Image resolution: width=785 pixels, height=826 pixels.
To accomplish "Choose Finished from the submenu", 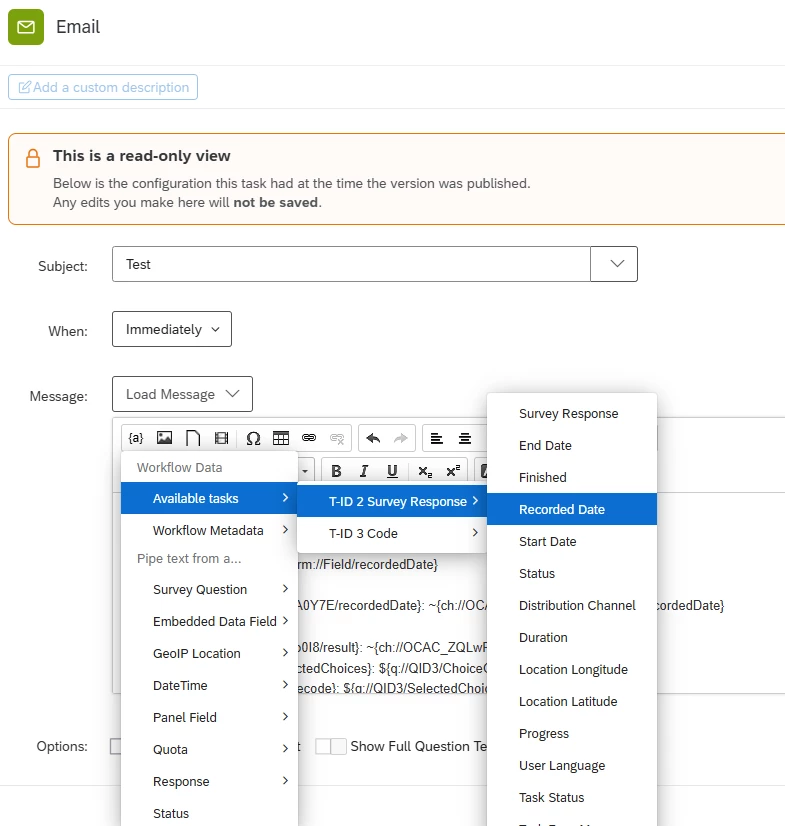I will 572,477.
